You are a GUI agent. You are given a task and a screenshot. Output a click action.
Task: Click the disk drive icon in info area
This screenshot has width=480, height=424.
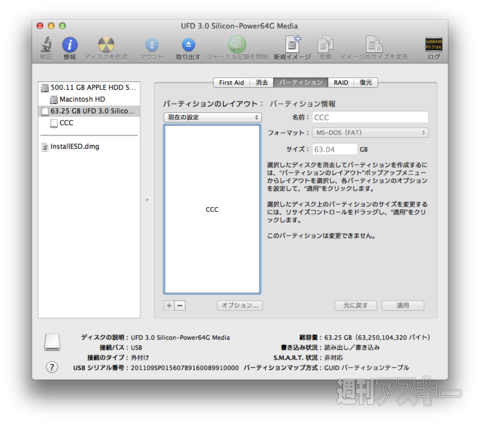point(52,342)
